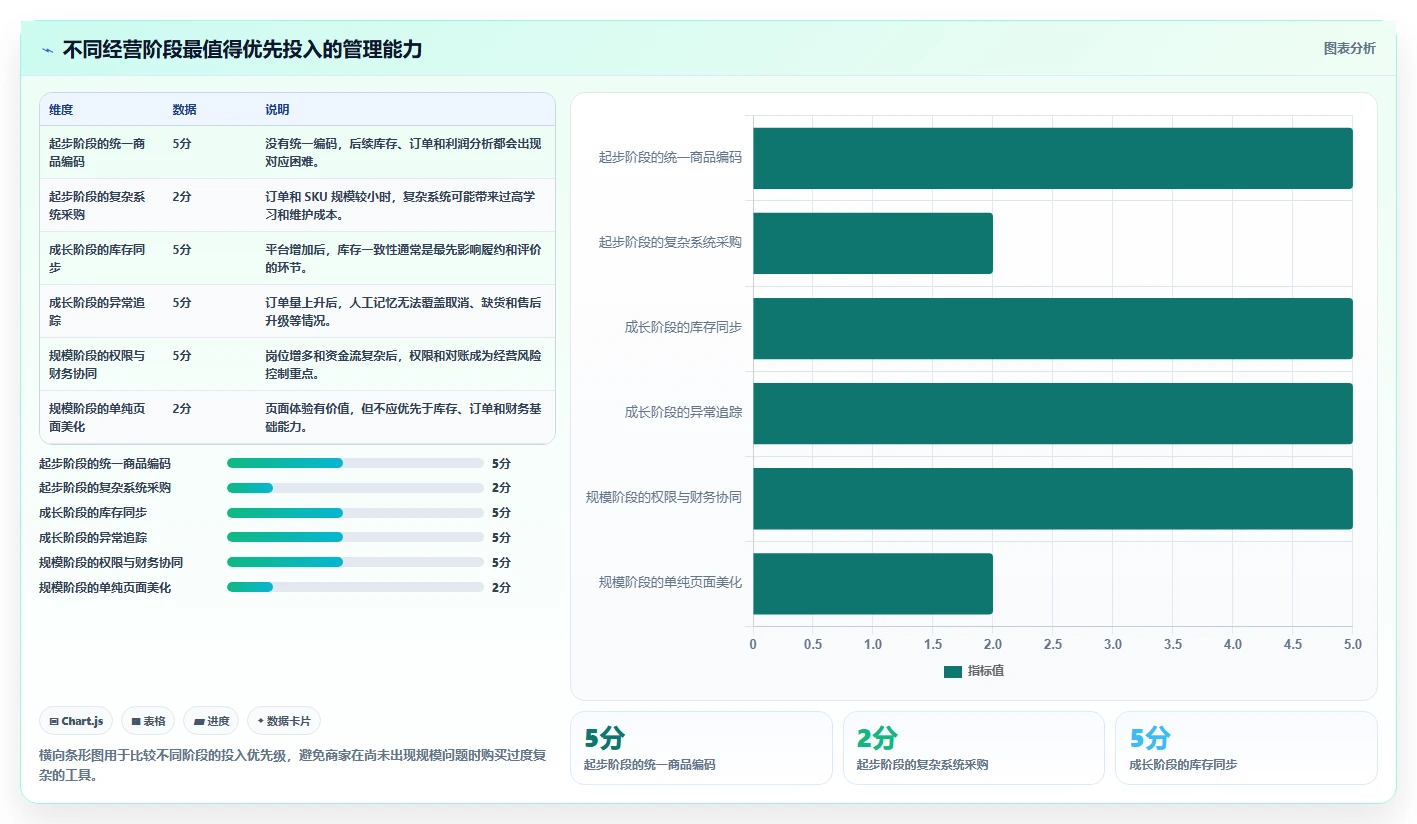Click the 表格 tag chip

click(148, 721)
